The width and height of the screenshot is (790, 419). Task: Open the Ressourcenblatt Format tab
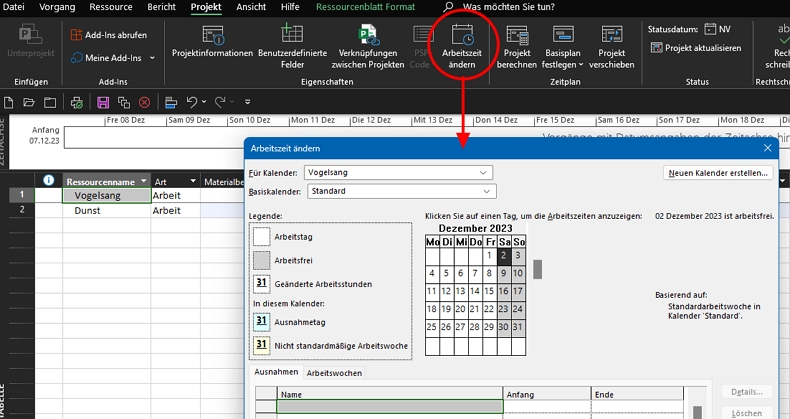(365, 7)
